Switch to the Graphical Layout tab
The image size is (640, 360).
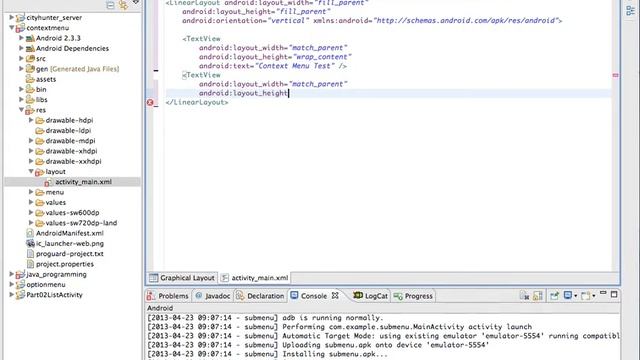click(x=182, y=278)
